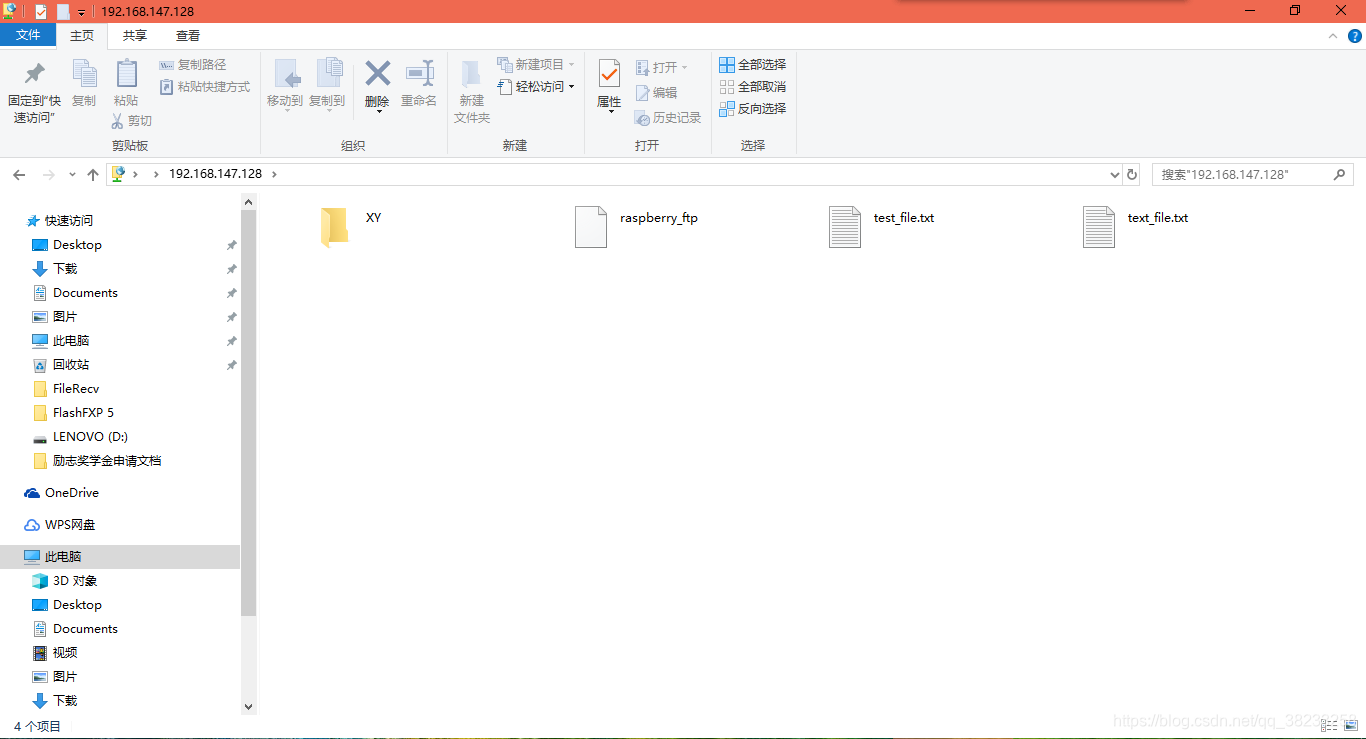
Task: Click the Delete (删除) red X icon
Action: click(x=377, y=73)
